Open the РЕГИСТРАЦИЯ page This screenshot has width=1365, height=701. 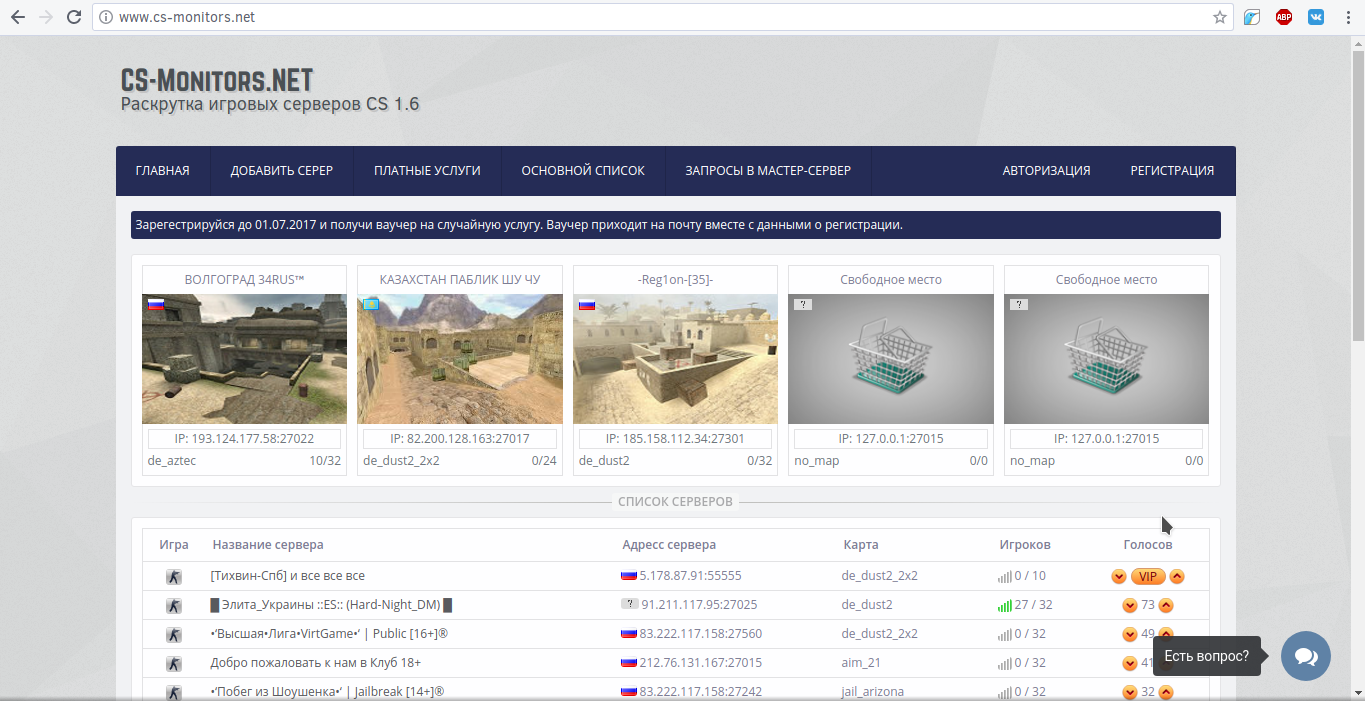(x=1172, y=171)
